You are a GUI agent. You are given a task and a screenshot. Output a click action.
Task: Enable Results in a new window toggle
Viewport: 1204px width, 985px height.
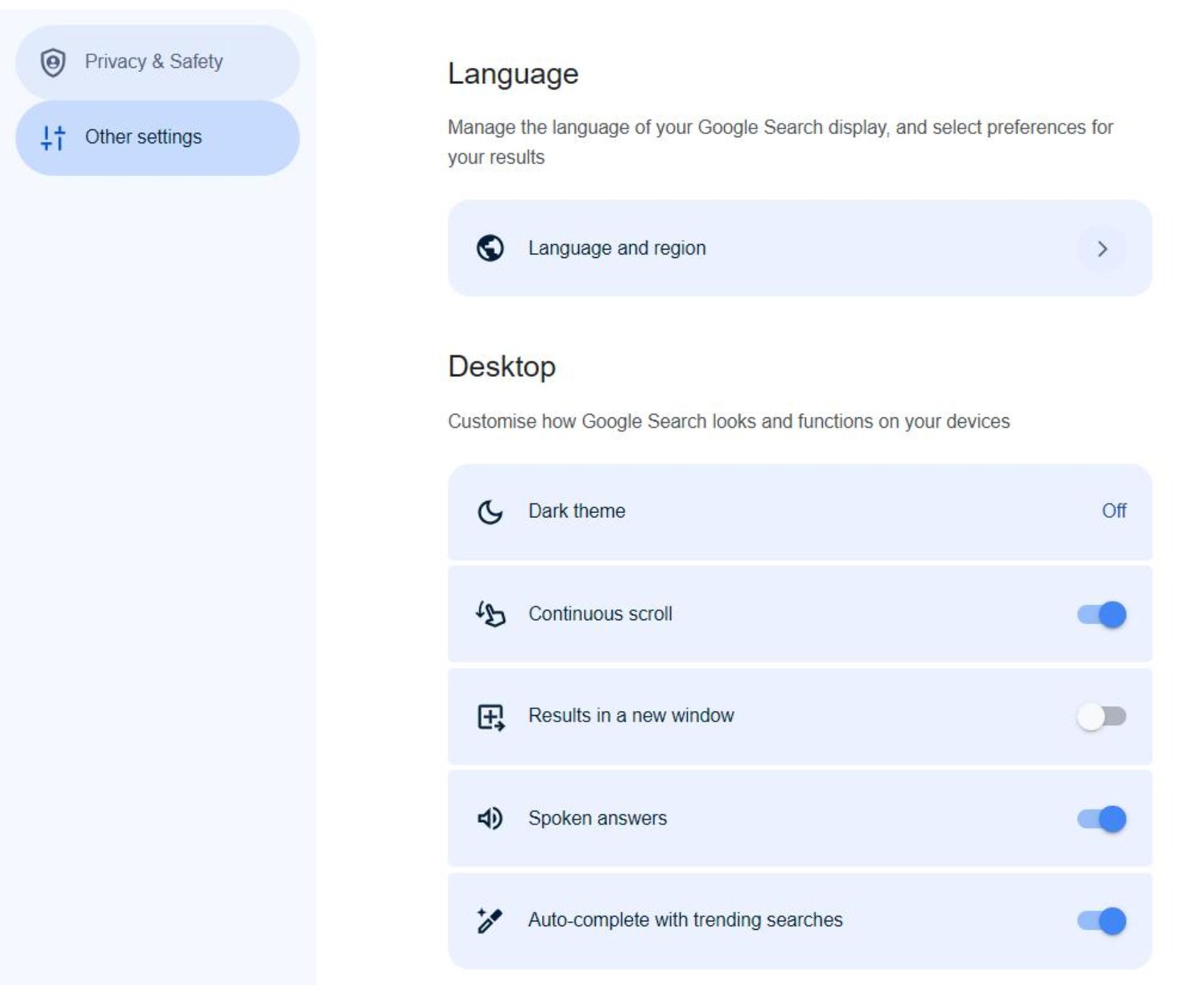1101,716
